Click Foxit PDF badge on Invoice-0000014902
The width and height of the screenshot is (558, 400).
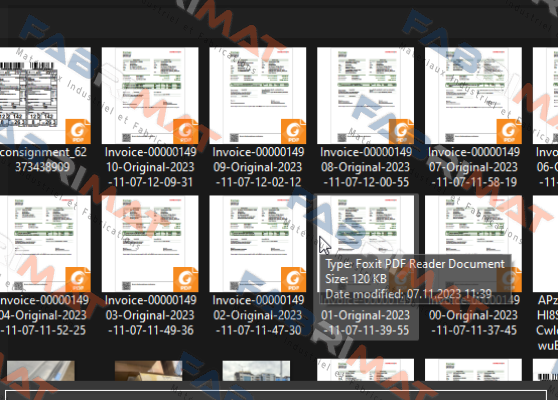pyautogui.click(x=294, y=279)
